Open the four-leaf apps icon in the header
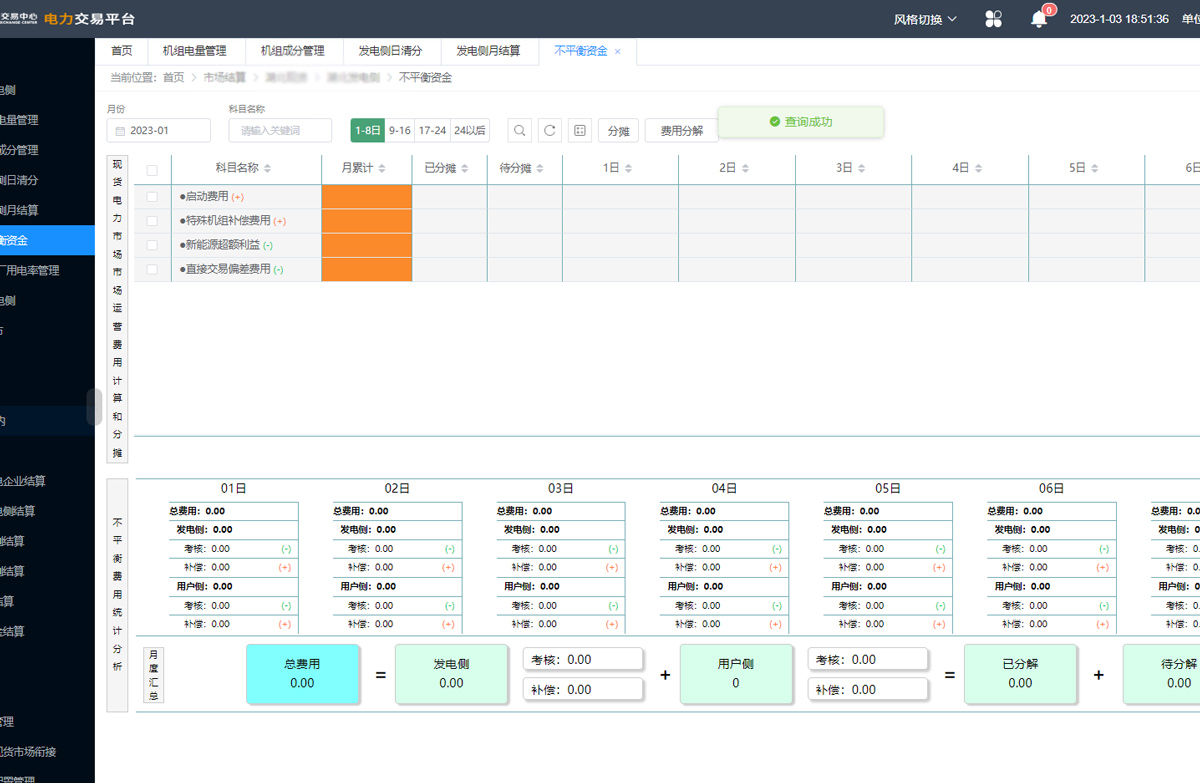Viewport: 1200px width, 783px height. click(993, 19)
